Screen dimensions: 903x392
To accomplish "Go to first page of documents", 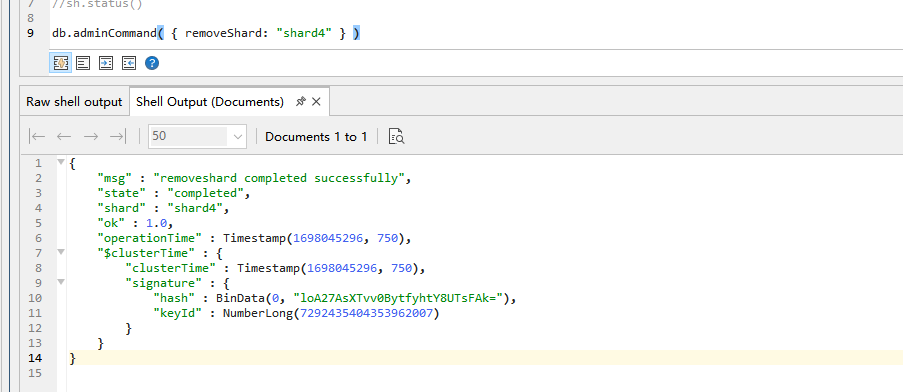I will point(37,136).
